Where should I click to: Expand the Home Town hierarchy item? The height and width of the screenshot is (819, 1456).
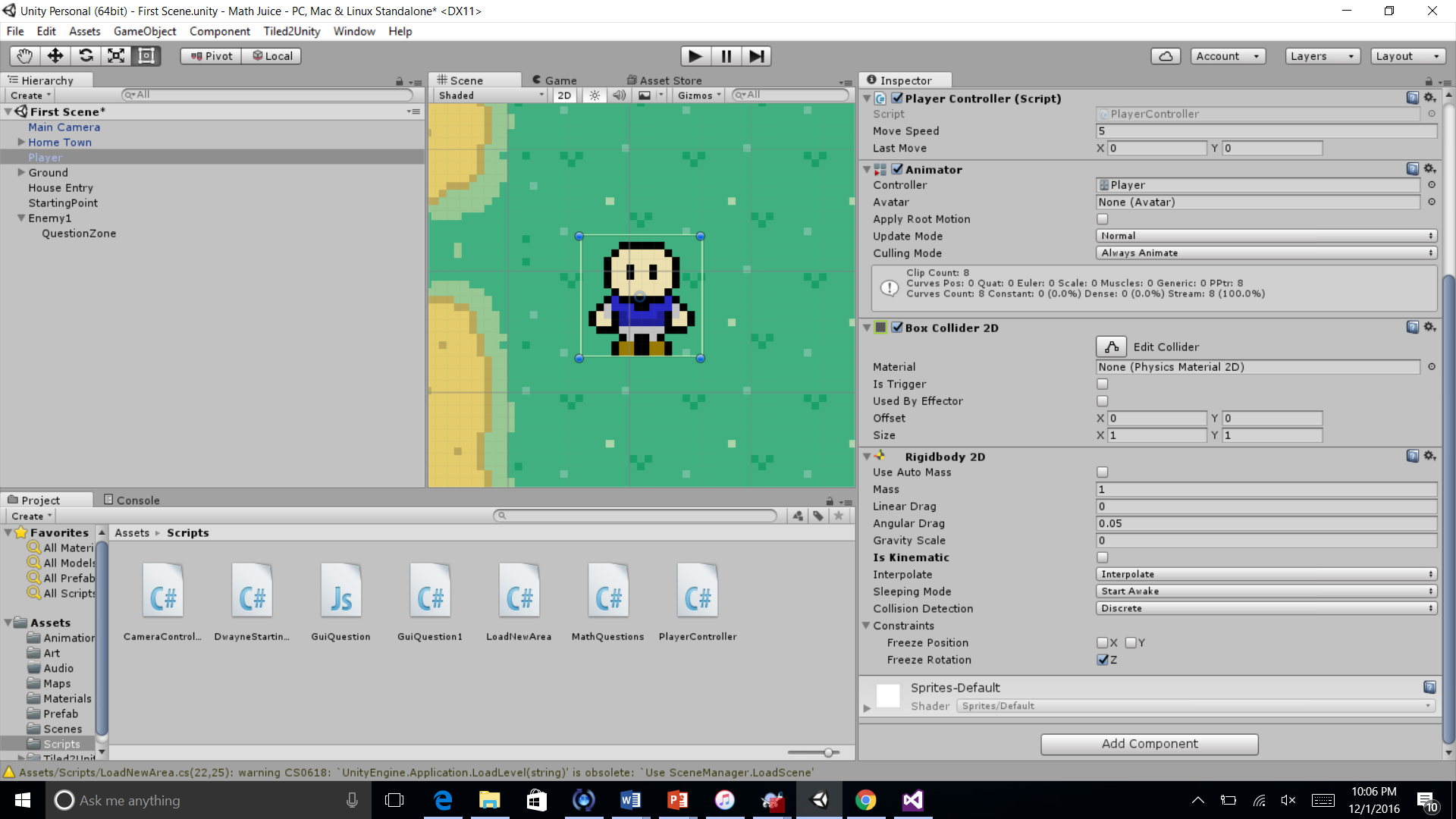[x=21, y=143]
